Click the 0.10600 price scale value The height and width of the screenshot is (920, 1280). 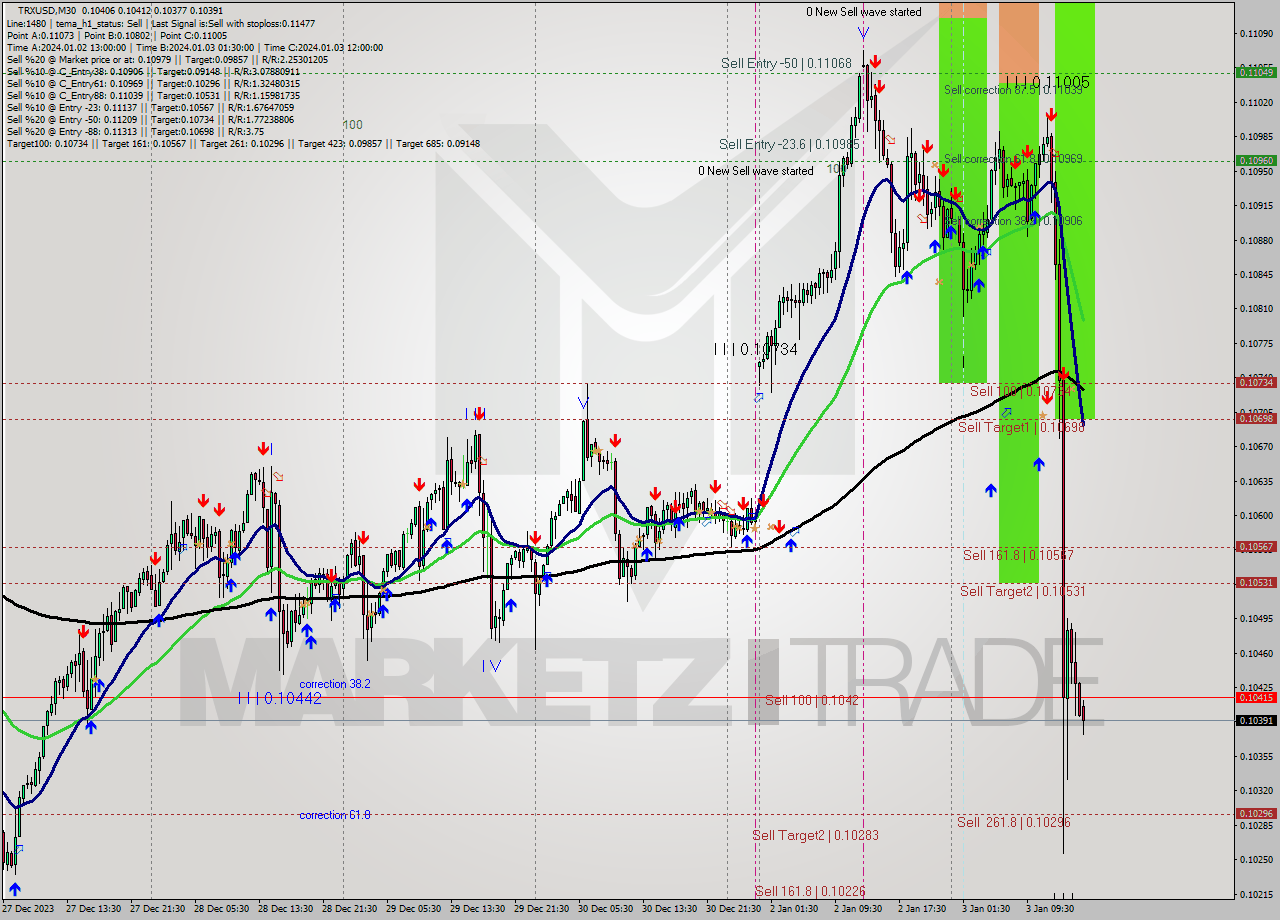[x=1256, y=515]
